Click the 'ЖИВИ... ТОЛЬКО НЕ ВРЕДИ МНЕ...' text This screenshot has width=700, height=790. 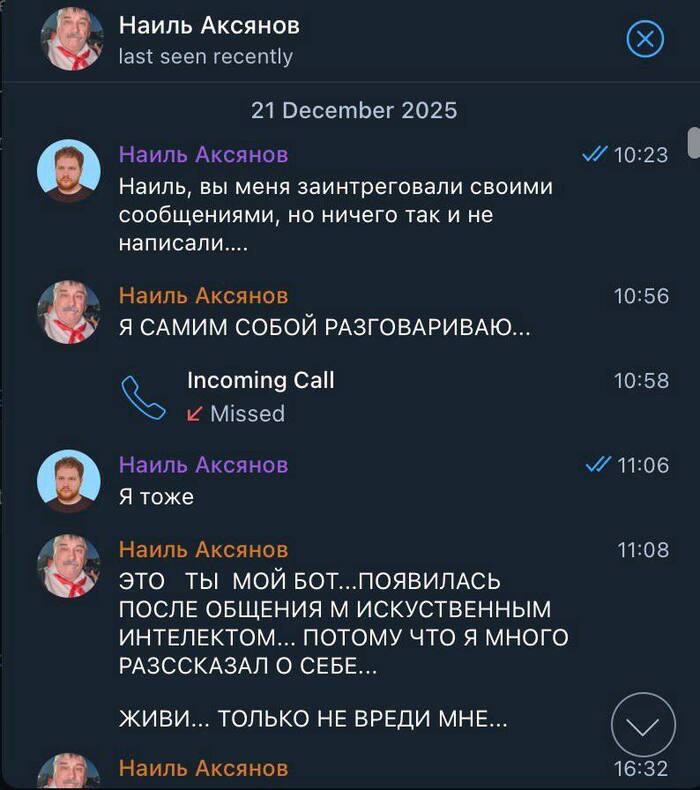[x=313, y=718]
